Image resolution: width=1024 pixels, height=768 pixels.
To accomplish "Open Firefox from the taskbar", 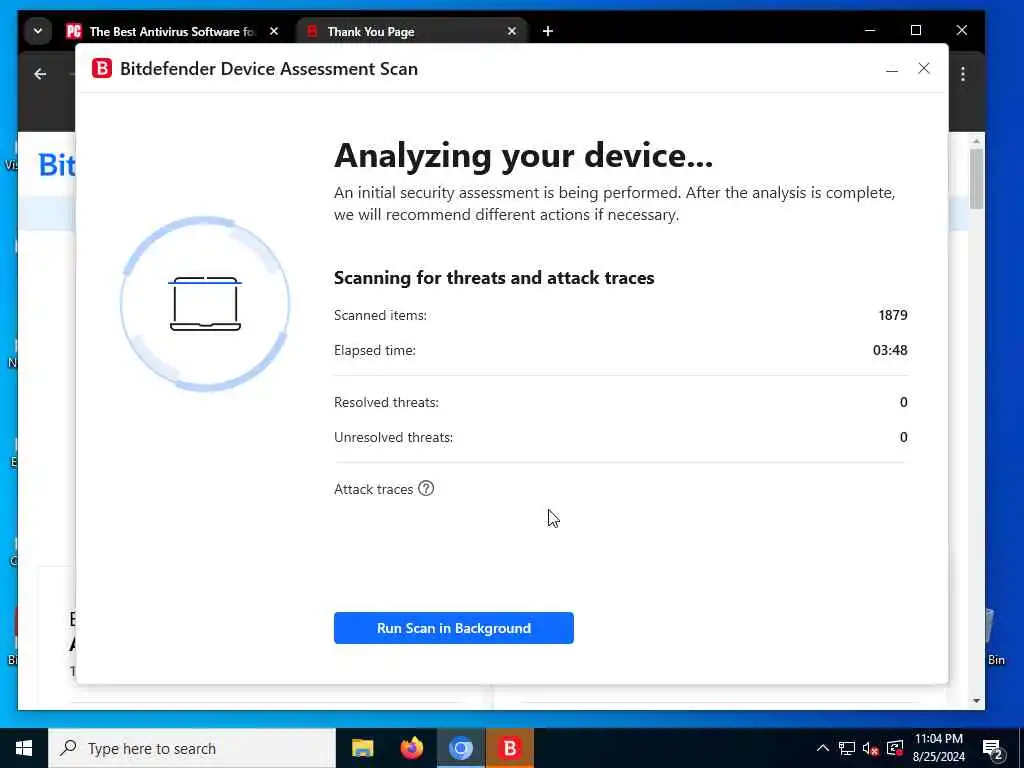I will [411, 748].
